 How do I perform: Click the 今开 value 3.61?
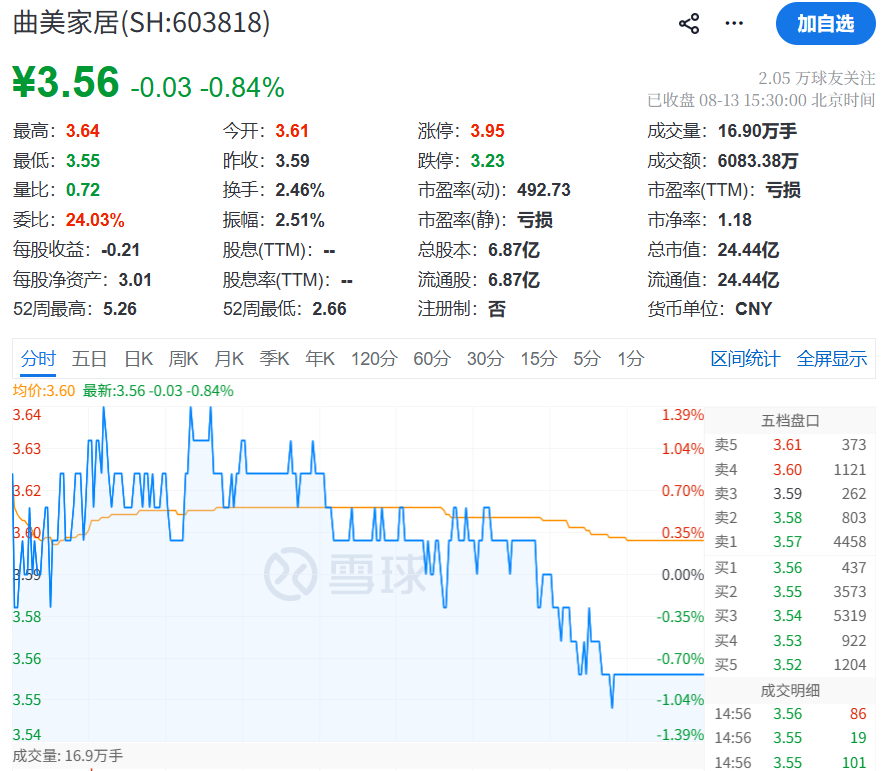[x=292, y=131]
